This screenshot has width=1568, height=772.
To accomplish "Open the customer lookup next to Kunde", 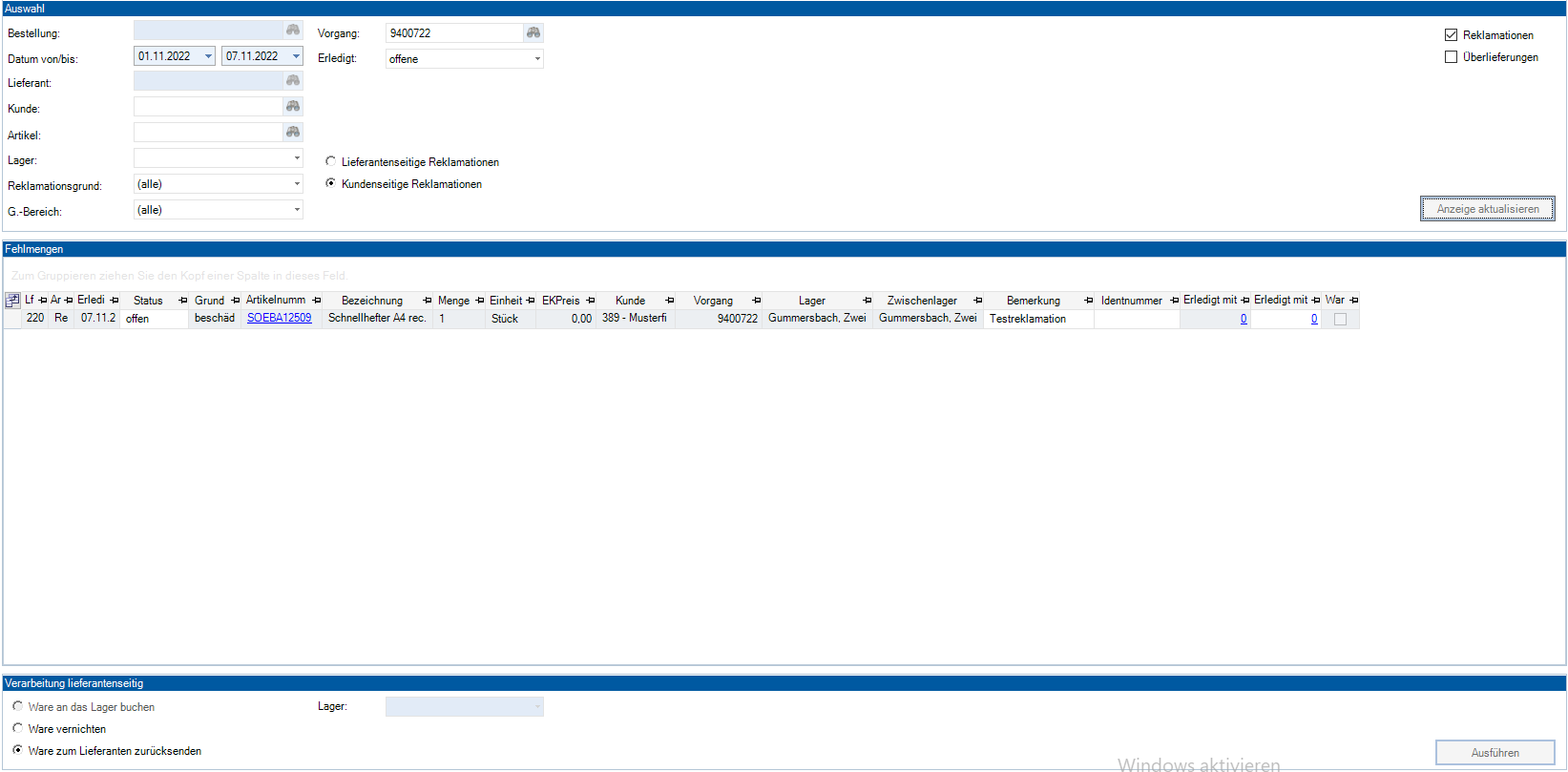I will click(293, 107).
